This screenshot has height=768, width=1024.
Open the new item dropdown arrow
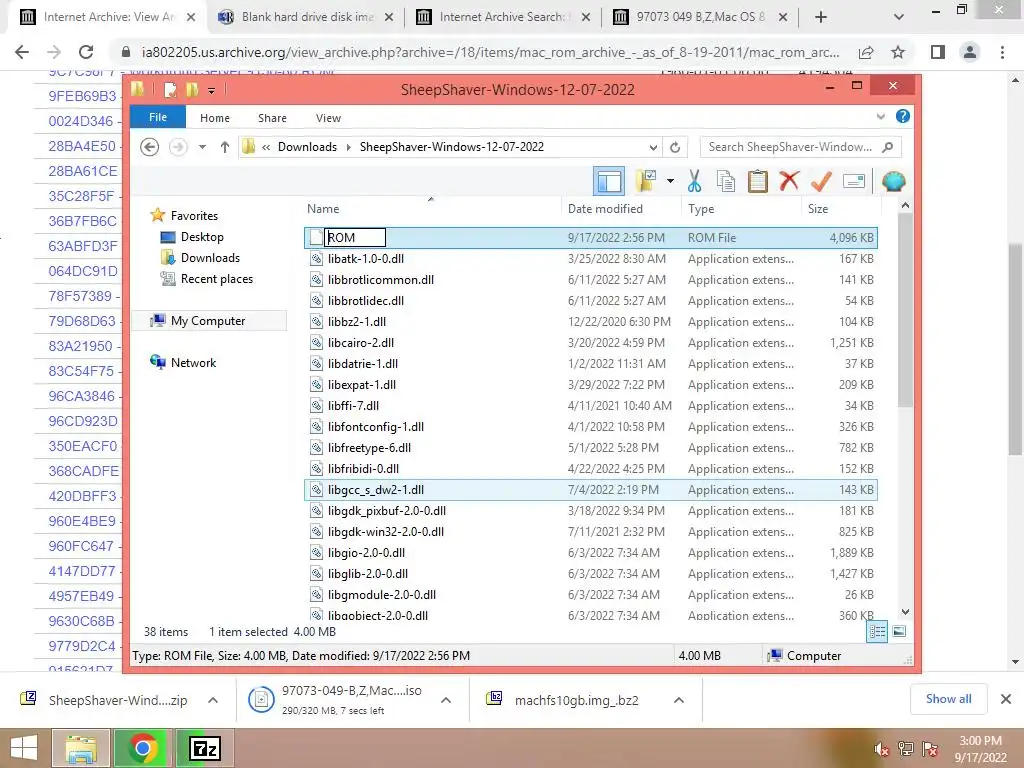click(x=670, y=181)
